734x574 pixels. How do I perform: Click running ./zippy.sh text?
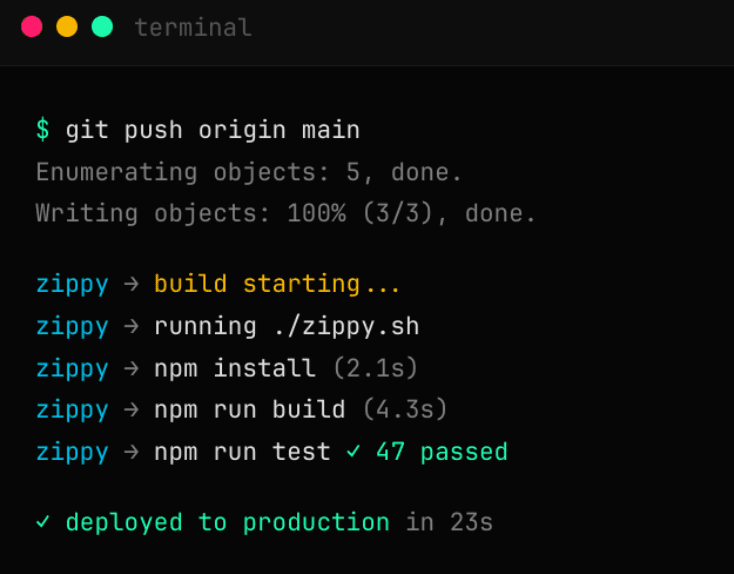(286, 326)
